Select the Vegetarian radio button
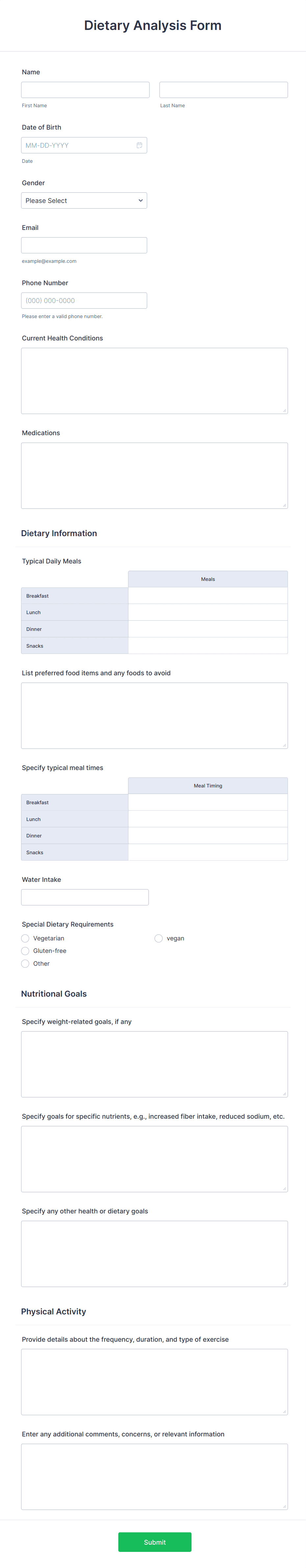This screenshot has width=306, height=1568. 25,938
